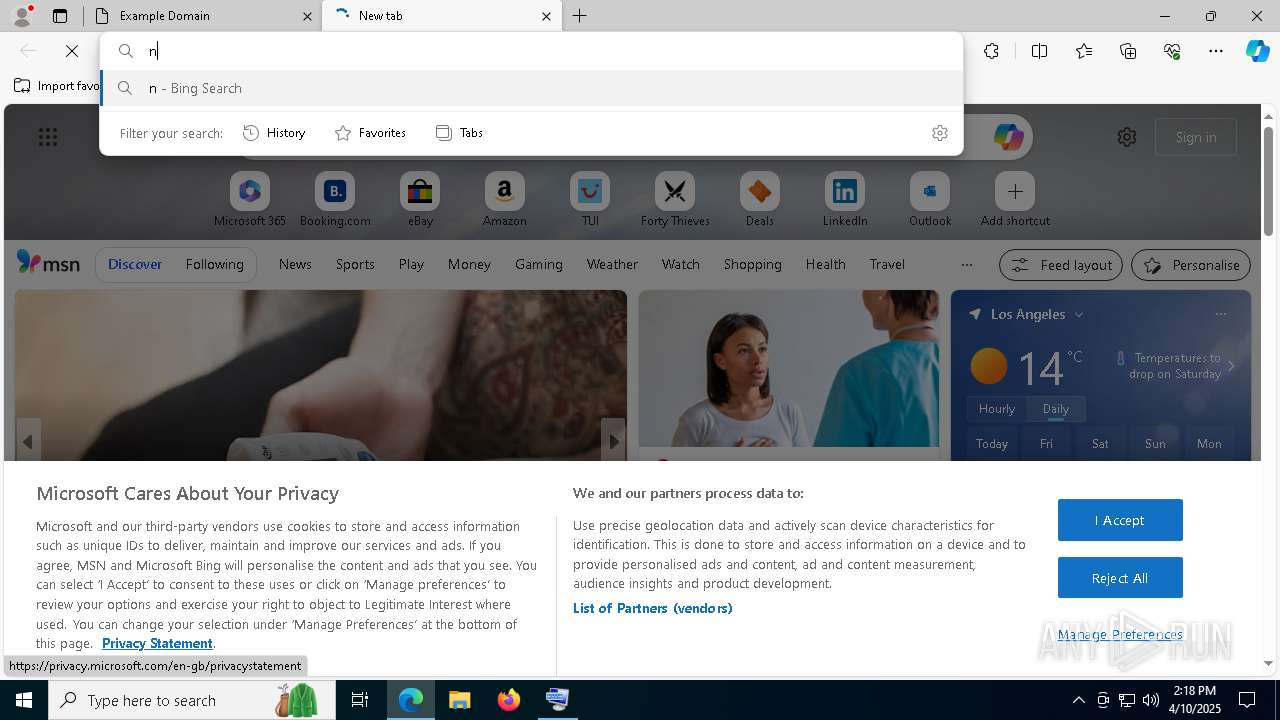
Task: Open the Manage Preferences link
Action: click(x=1120, y=634)
